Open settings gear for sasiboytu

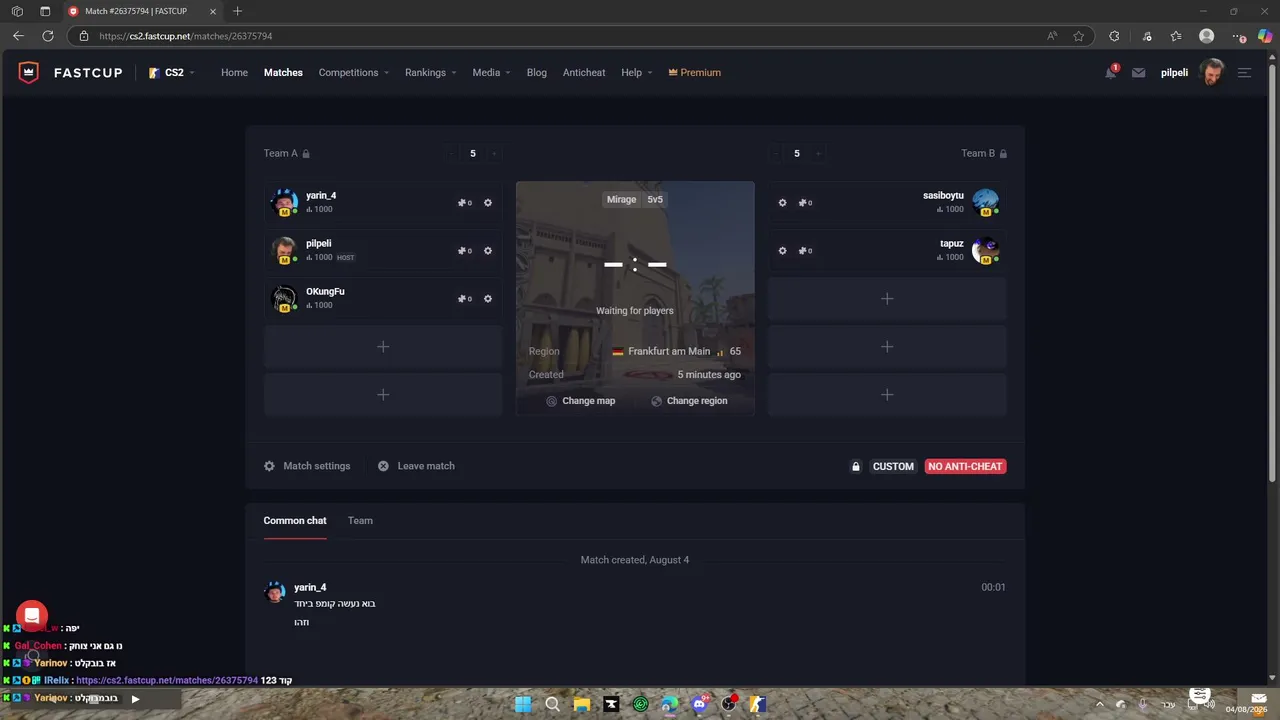[782, 203]
